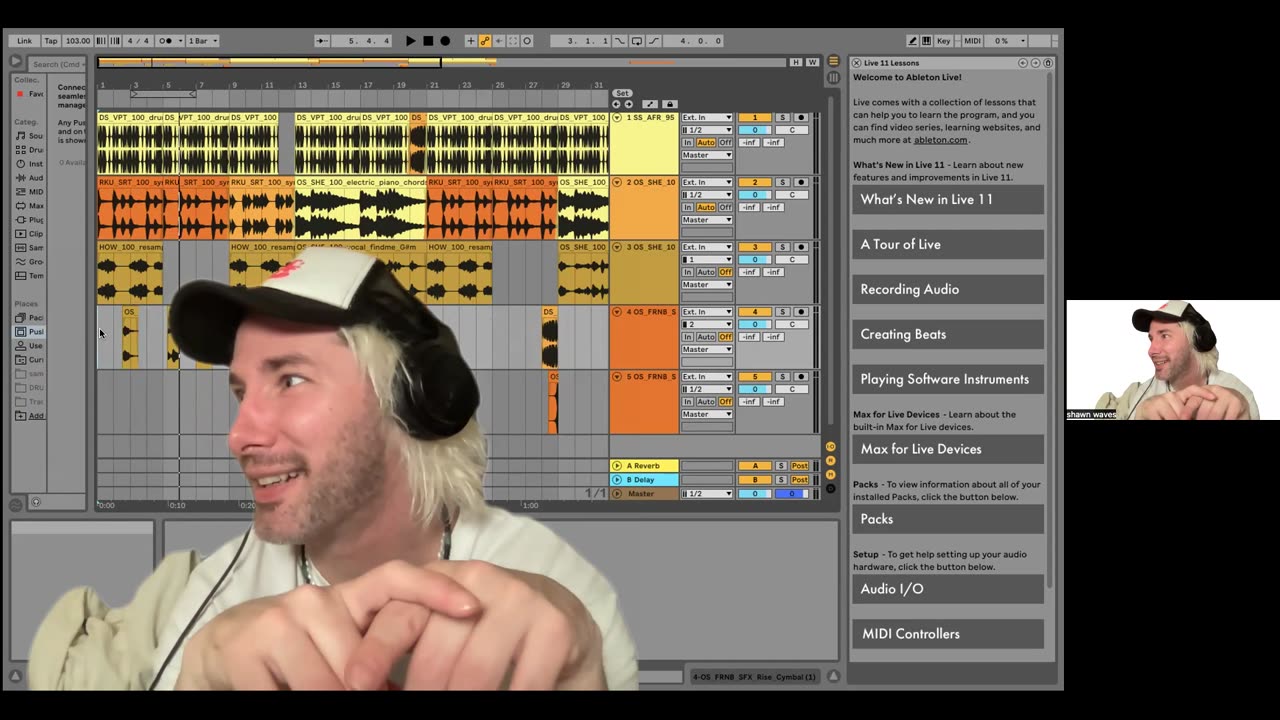
Task: Click the Set locator button
Action: 622,93
